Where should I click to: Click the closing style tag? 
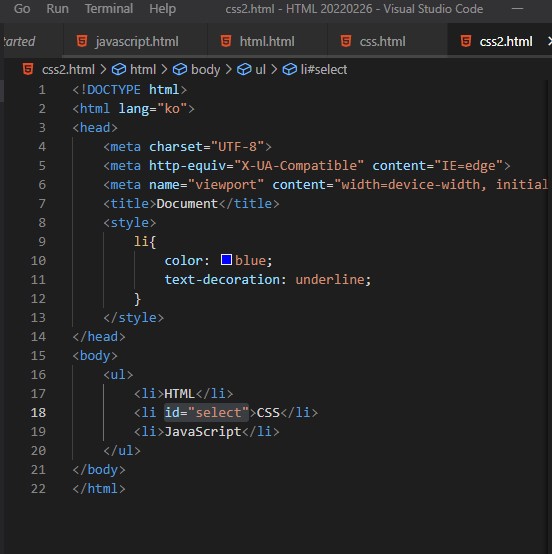pyautogui.click(x=133, y=318)
